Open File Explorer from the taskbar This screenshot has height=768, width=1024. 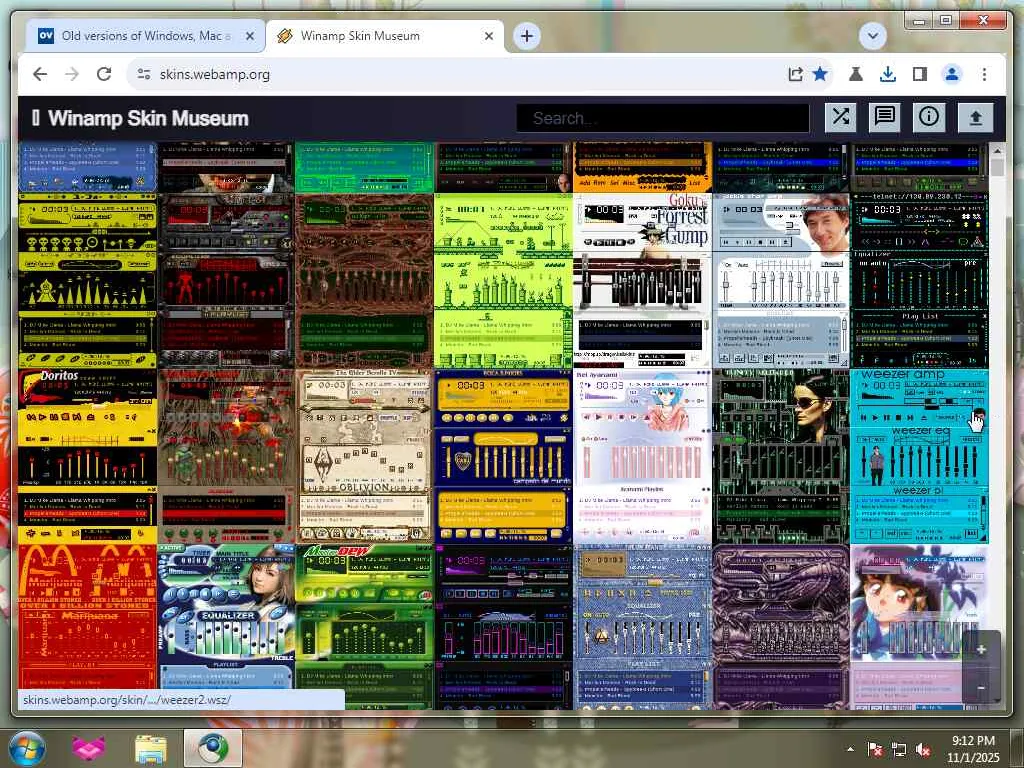click(151, 749)
